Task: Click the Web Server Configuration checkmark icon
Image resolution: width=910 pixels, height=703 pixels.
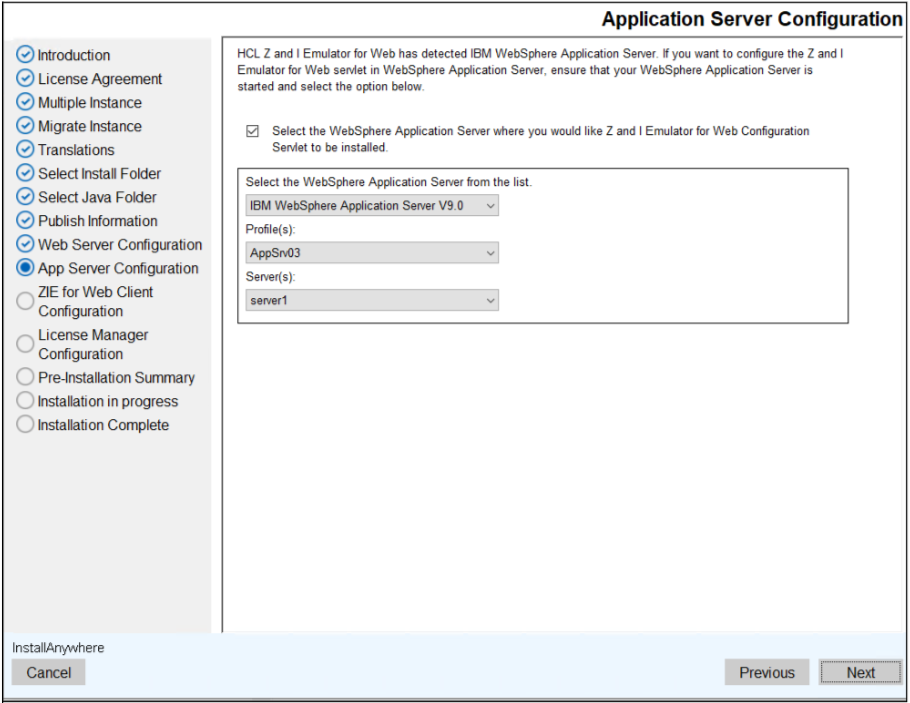Action: (x=25, y=244)
